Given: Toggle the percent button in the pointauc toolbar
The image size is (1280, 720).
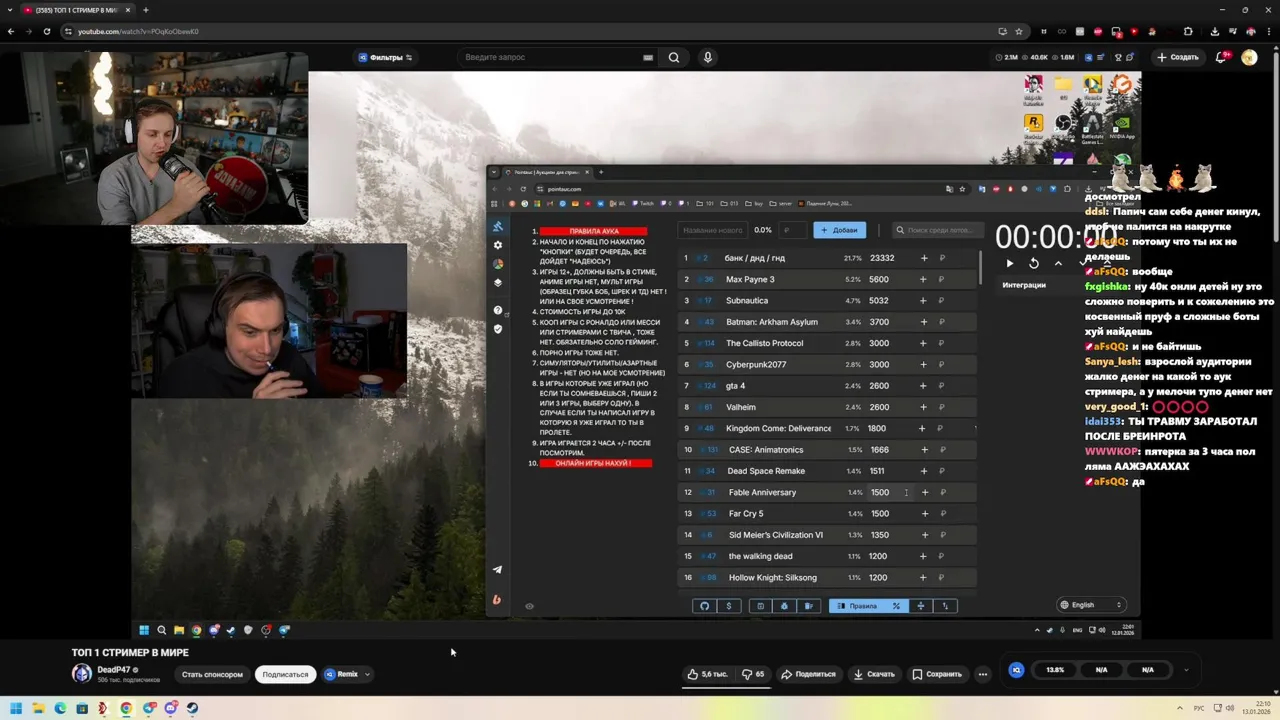Looking at the screenshot, I should (896, 606).
